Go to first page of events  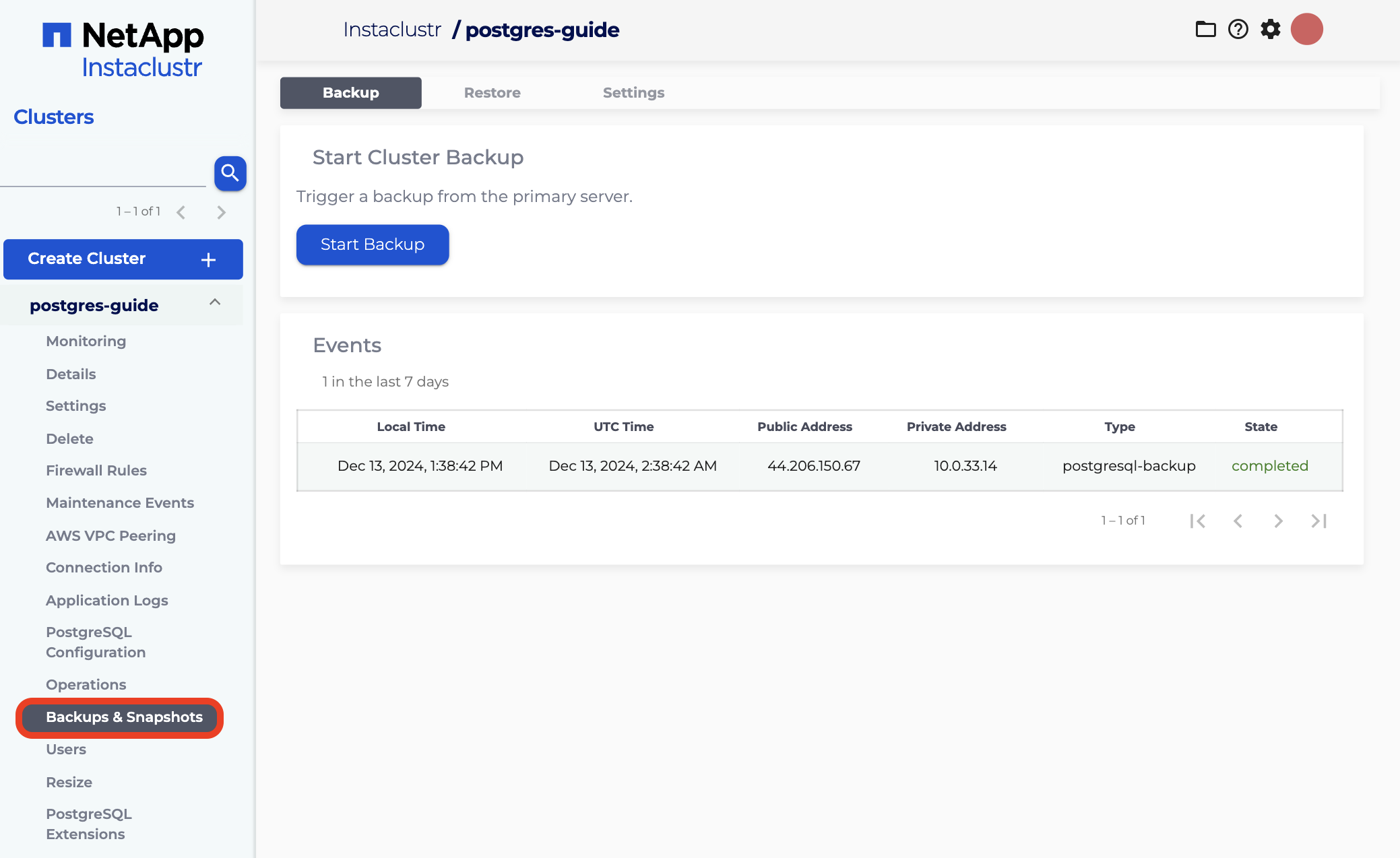tap(1197, 521)
